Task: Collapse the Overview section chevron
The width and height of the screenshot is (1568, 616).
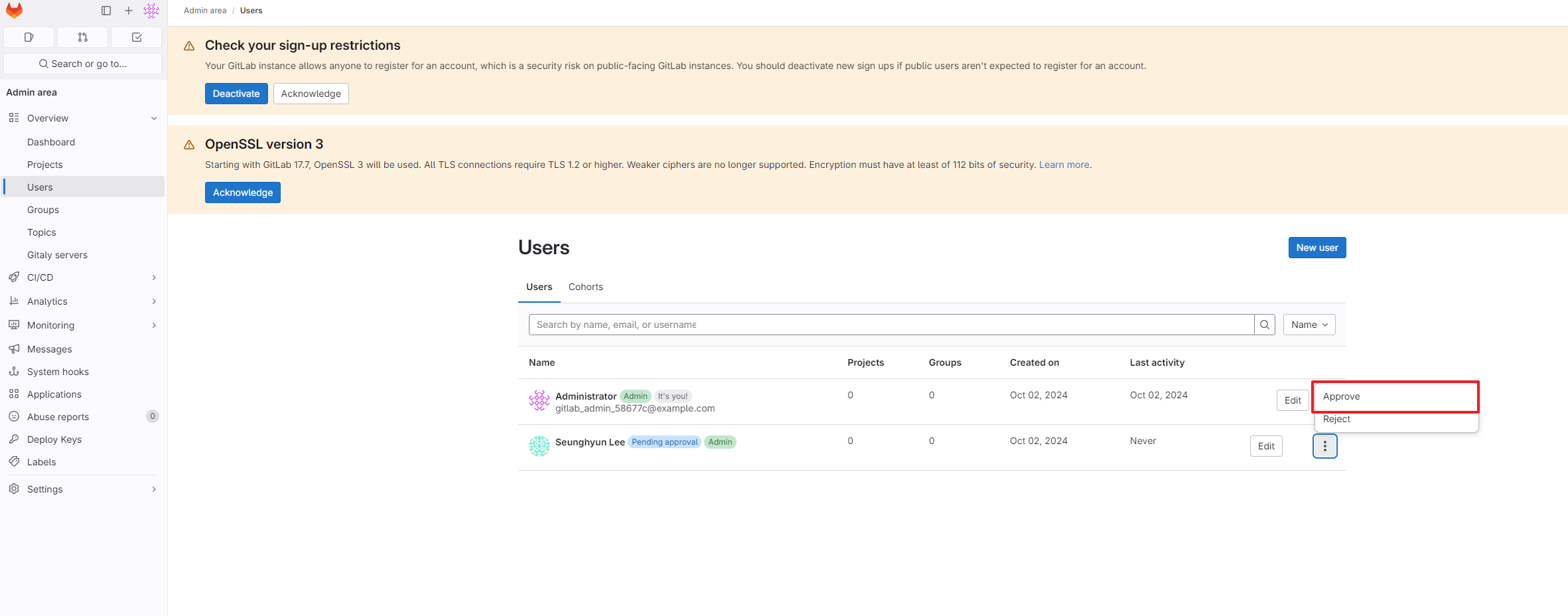Action: click(x=154, y=118)
